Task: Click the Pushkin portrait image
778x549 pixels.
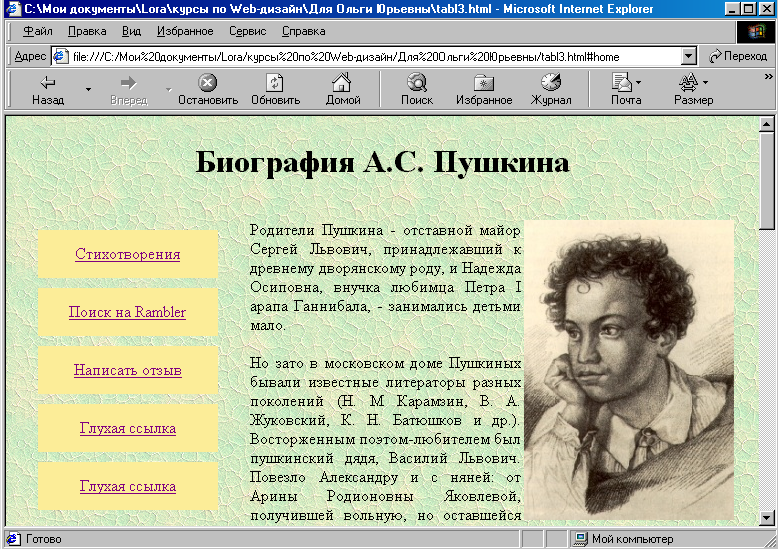Action: (x=629, y=370)
